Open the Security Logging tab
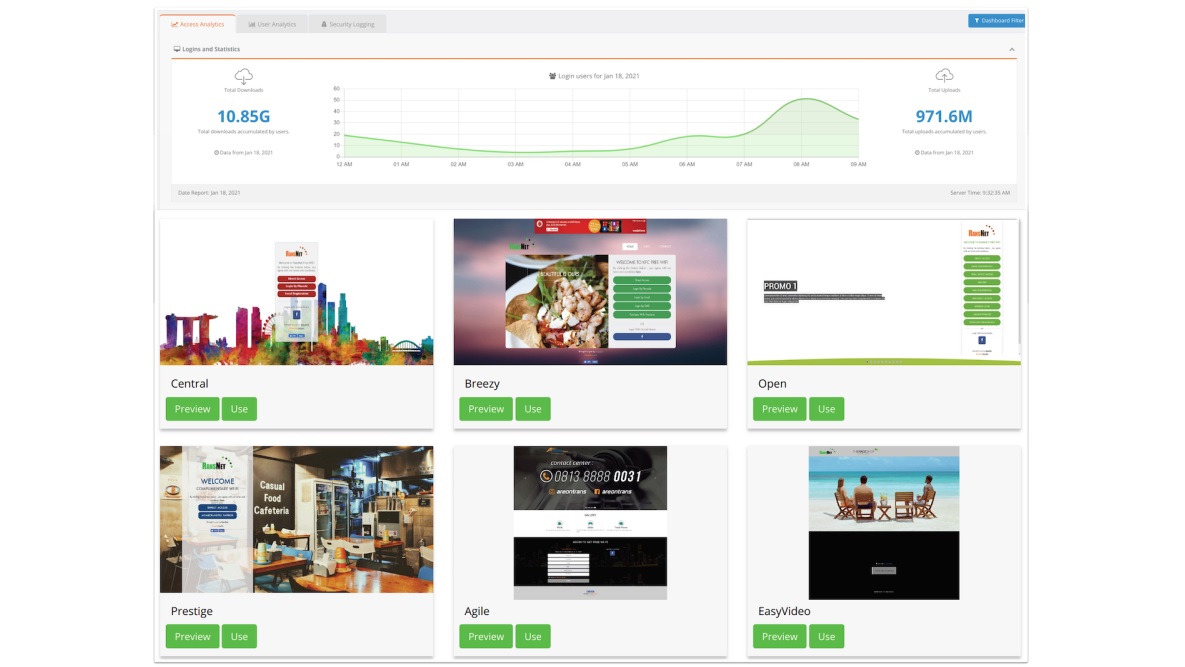 click(347, 24)
